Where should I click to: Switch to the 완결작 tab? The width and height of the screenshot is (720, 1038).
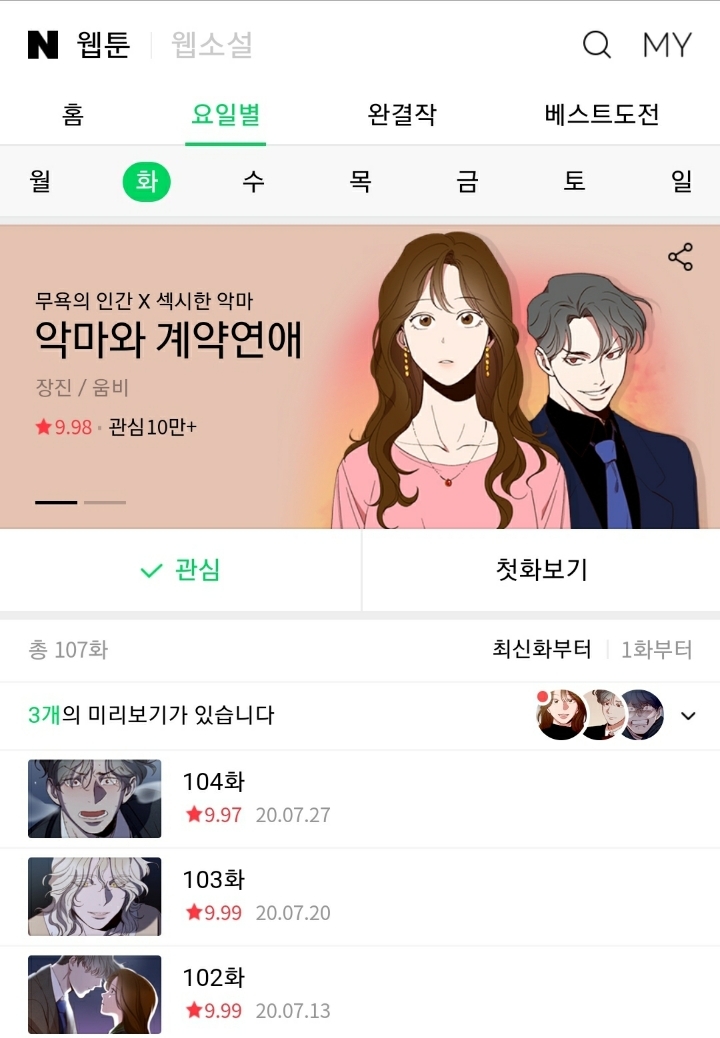[402, 114]
